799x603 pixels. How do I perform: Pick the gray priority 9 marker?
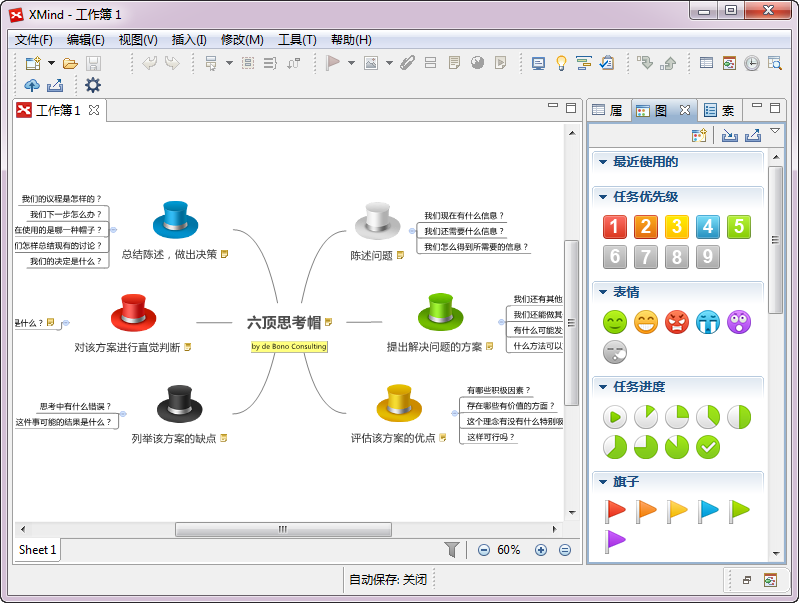(x=708, y=257)
